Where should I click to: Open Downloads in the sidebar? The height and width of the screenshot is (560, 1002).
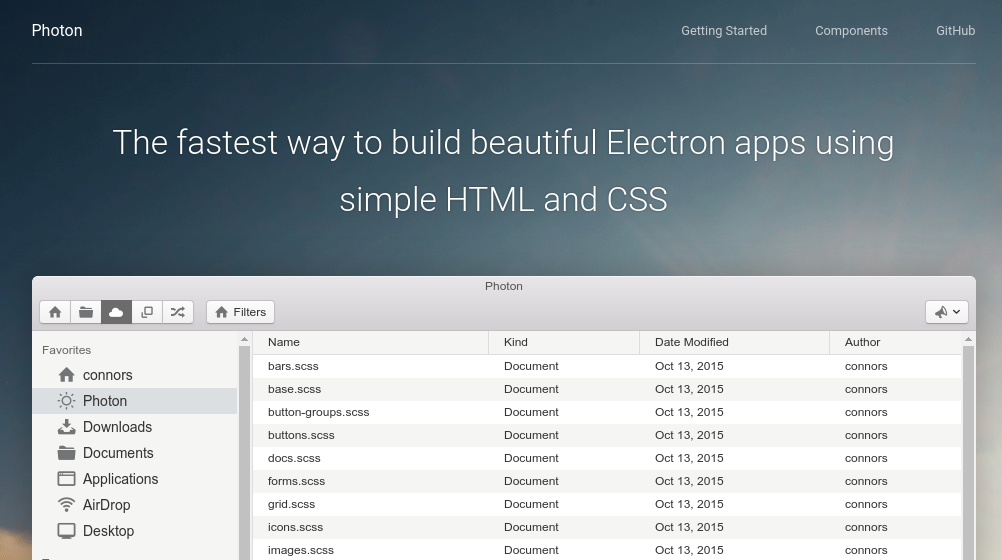[x=134, y=427]
